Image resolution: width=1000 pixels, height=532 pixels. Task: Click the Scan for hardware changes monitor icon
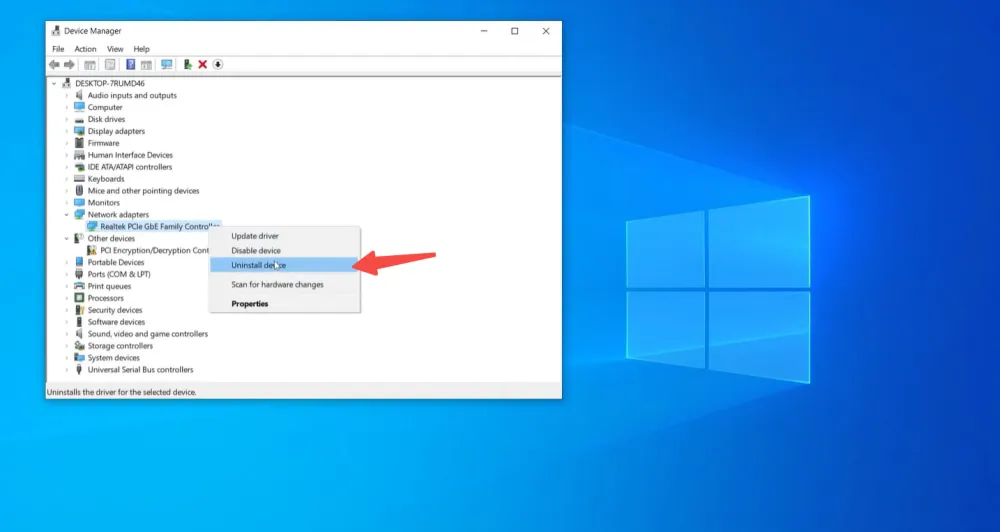pos(166,64)
